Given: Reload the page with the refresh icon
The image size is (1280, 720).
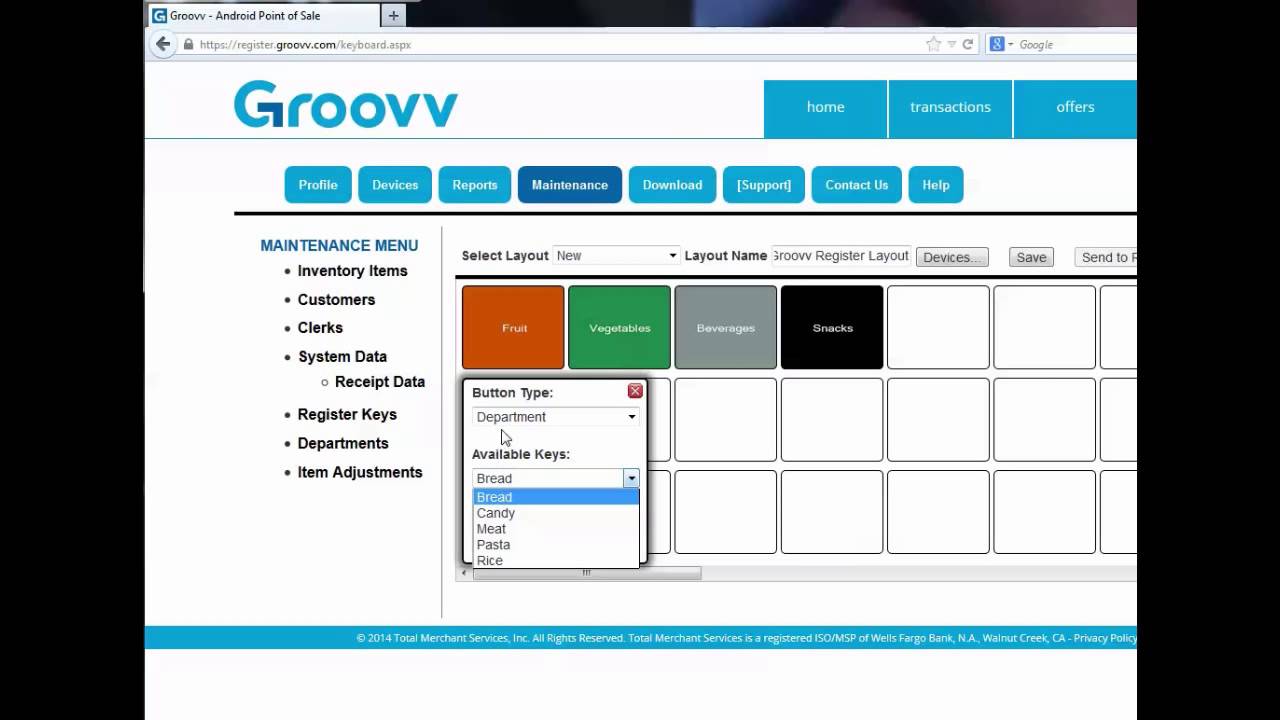Looking at the screenshot, I should tap(967, 44).
